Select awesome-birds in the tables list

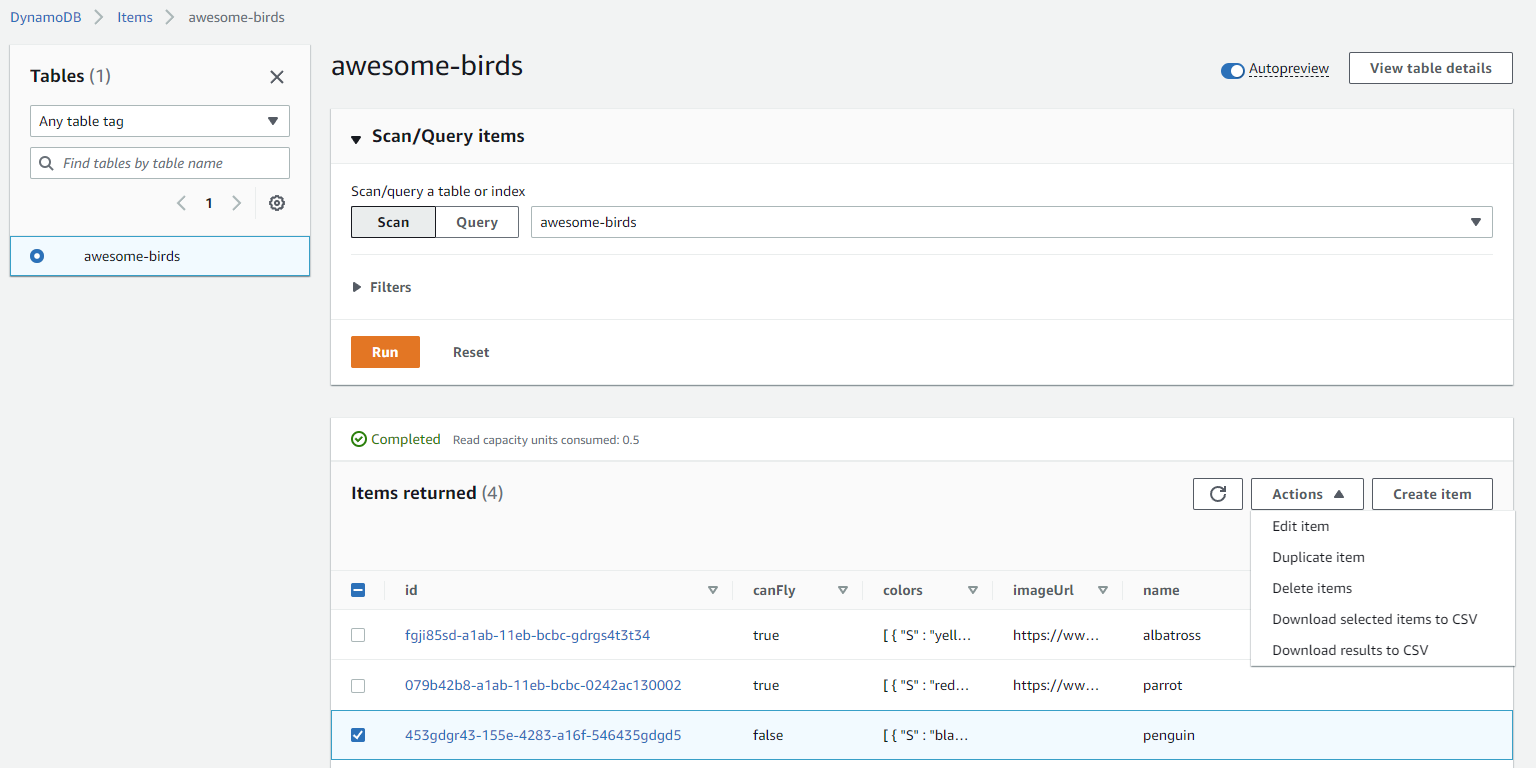pyautogui.click(x=160, y=256)
